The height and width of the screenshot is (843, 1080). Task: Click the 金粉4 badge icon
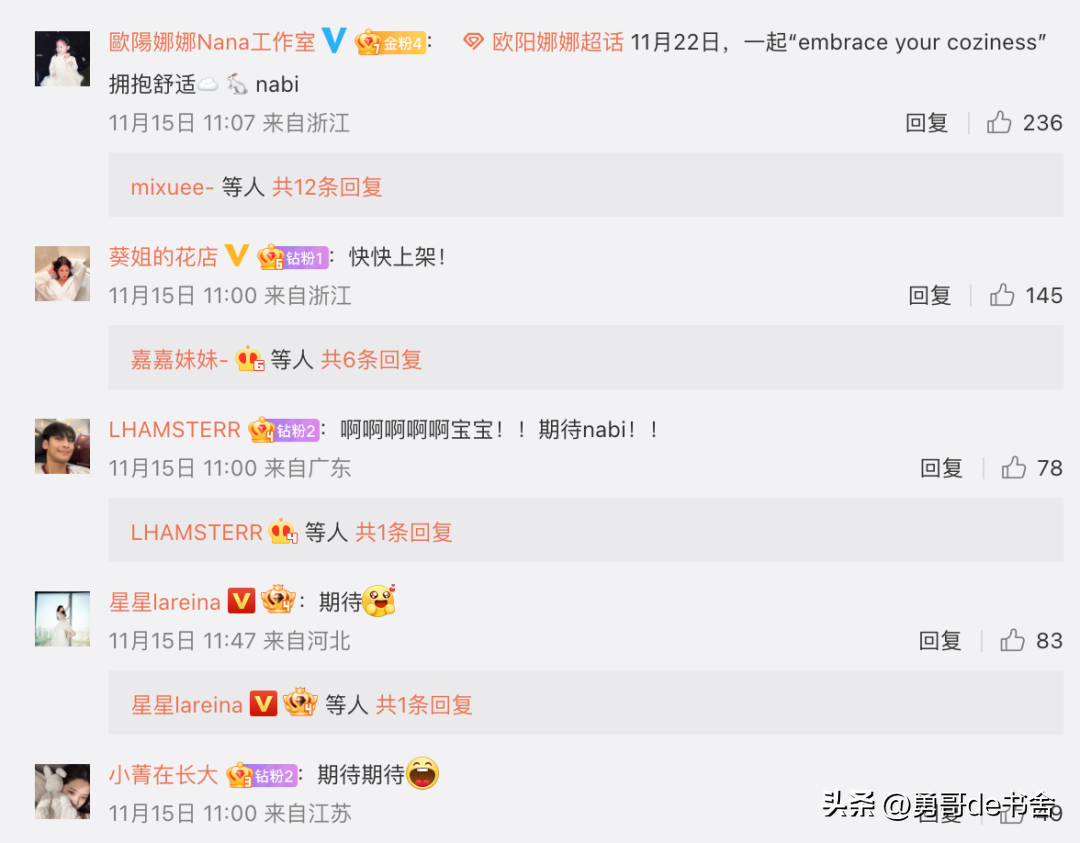391,43
